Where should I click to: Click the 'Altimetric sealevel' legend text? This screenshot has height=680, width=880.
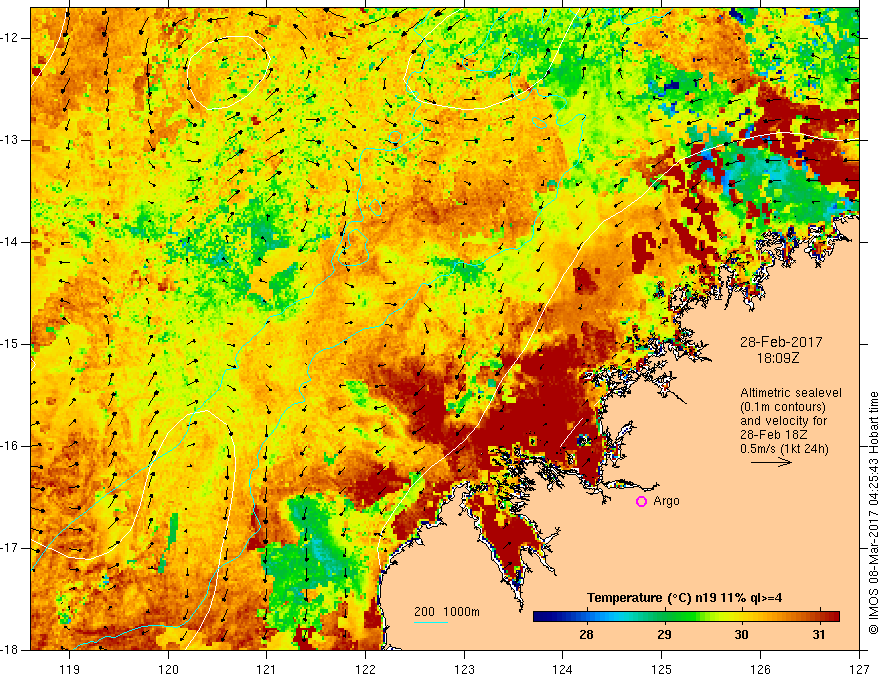click(791, 393)
